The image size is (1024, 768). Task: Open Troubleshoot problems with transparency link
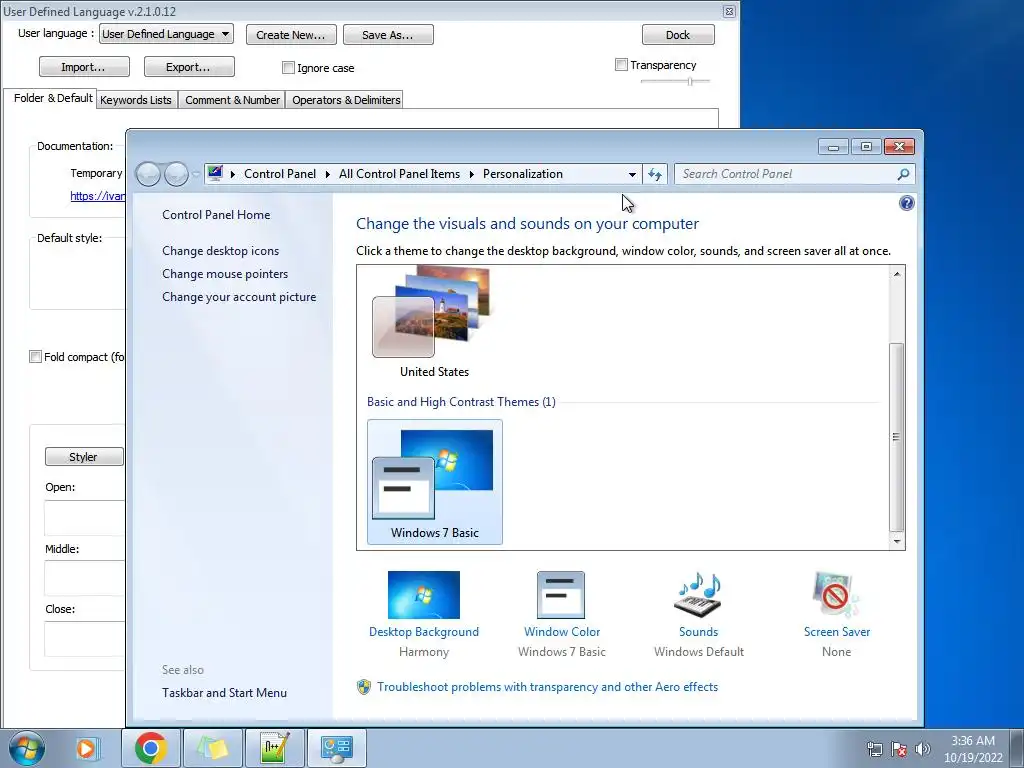(x=547, y=687)
